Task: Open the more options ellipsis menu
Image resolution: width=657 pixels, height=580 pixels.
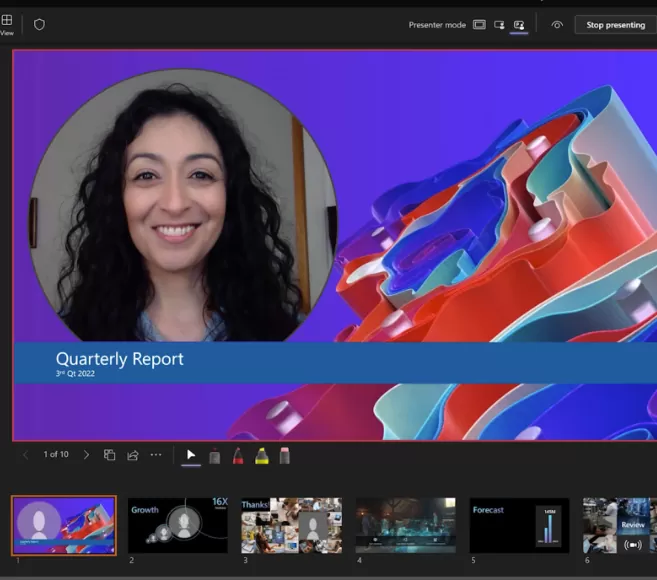Action: (156, 455)
